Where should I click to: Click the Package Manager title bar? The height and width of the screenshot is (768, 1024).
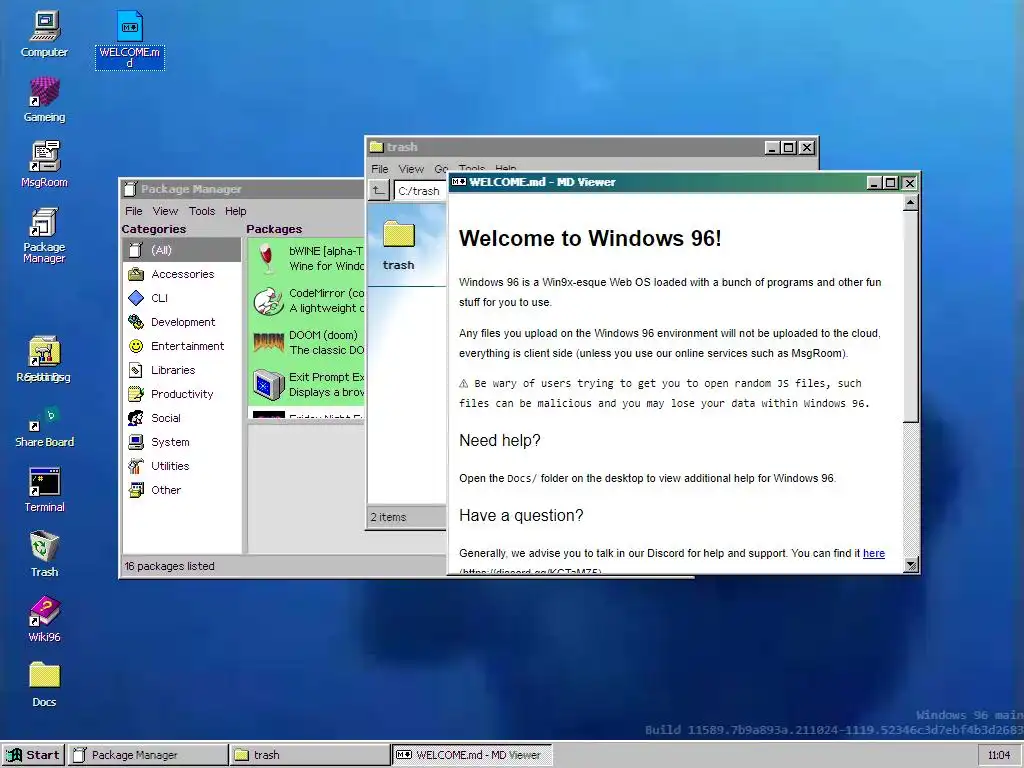tap(243, 189)
